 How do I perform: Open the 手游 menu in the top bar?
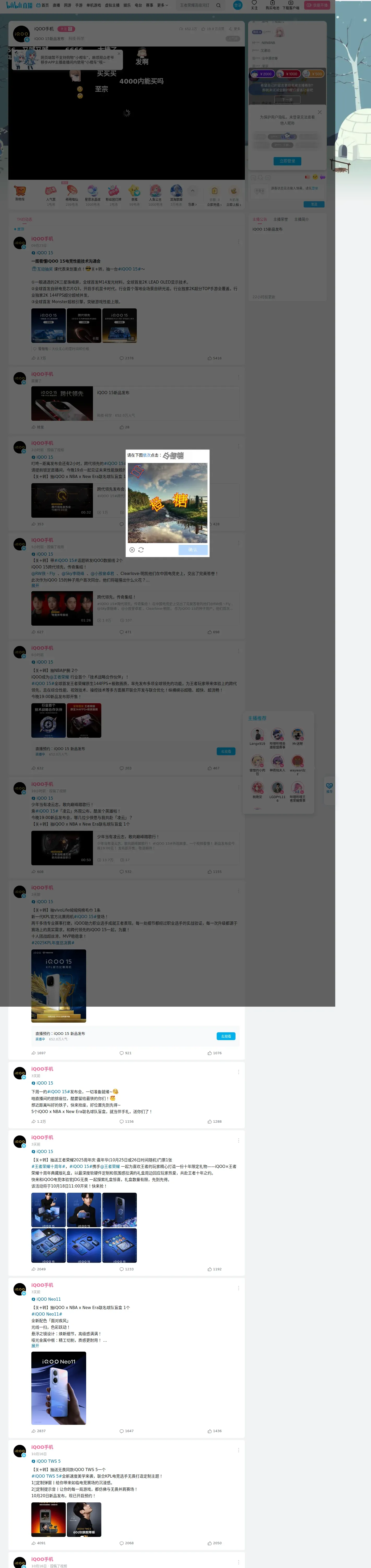pyautogui.click(x=79, y=5)
